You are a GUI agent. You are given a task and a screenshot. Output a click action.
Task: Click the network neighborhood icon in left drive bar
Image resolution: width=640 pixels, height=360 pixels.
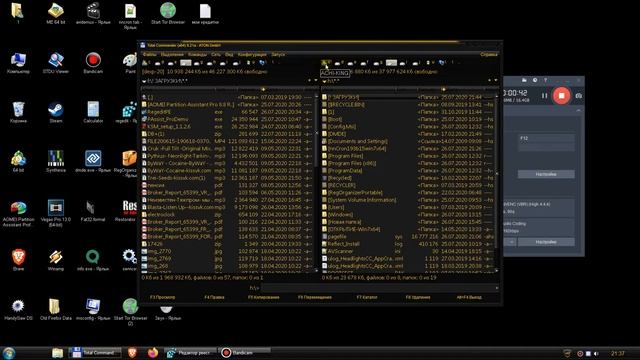point(262,63)
